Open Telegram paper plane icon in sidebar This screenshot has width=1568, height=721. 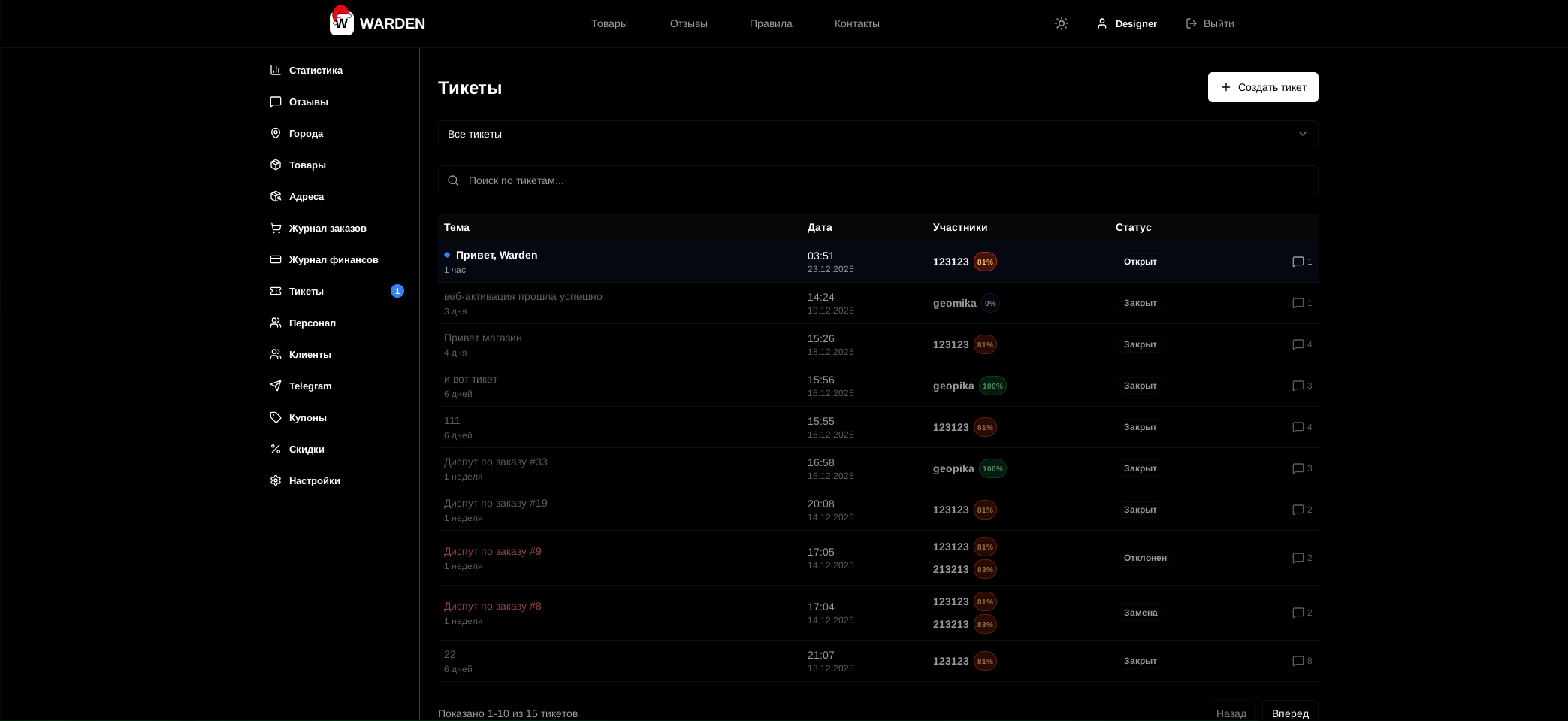(x=276, y=386)
